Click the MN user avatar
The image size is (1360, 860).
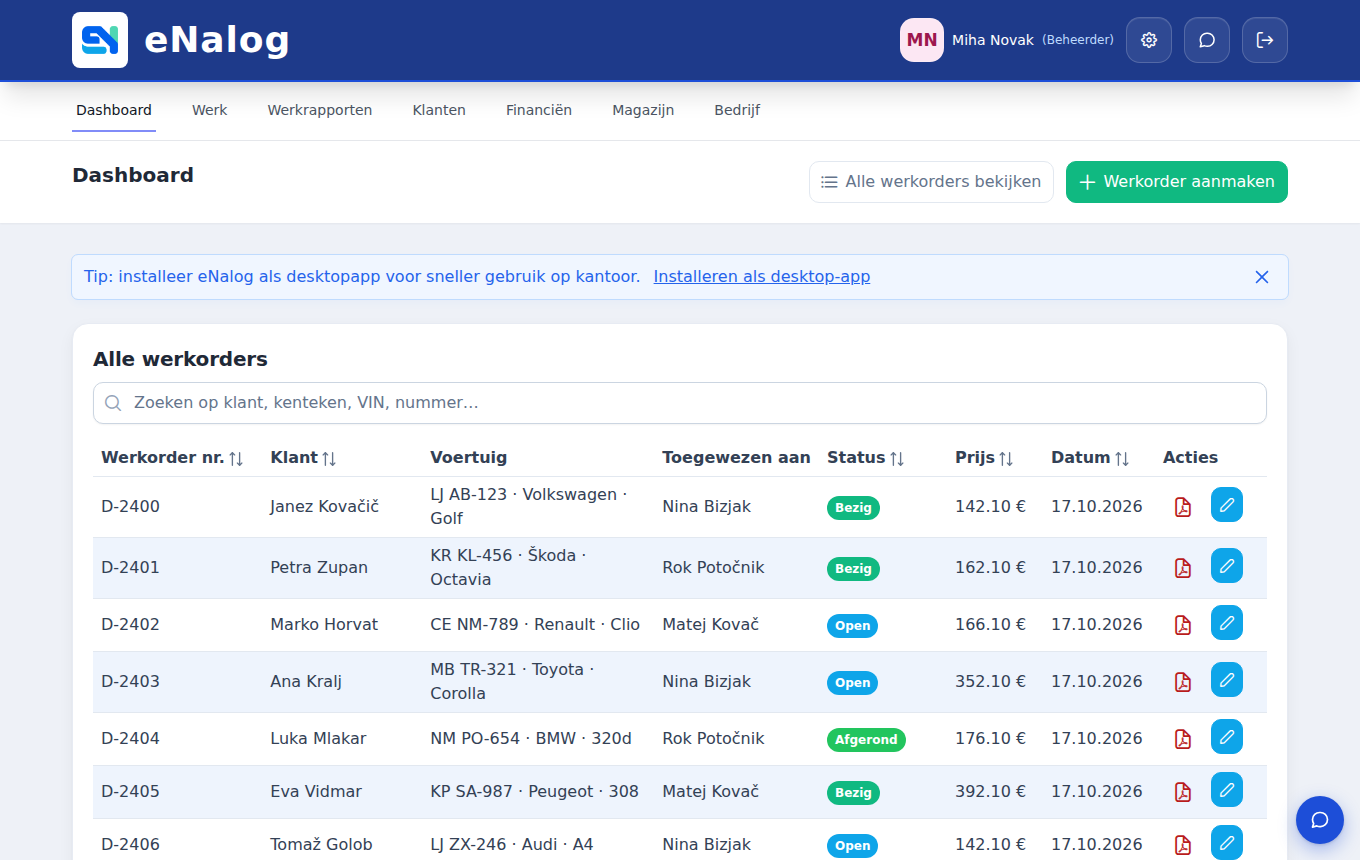pos(922,40)
